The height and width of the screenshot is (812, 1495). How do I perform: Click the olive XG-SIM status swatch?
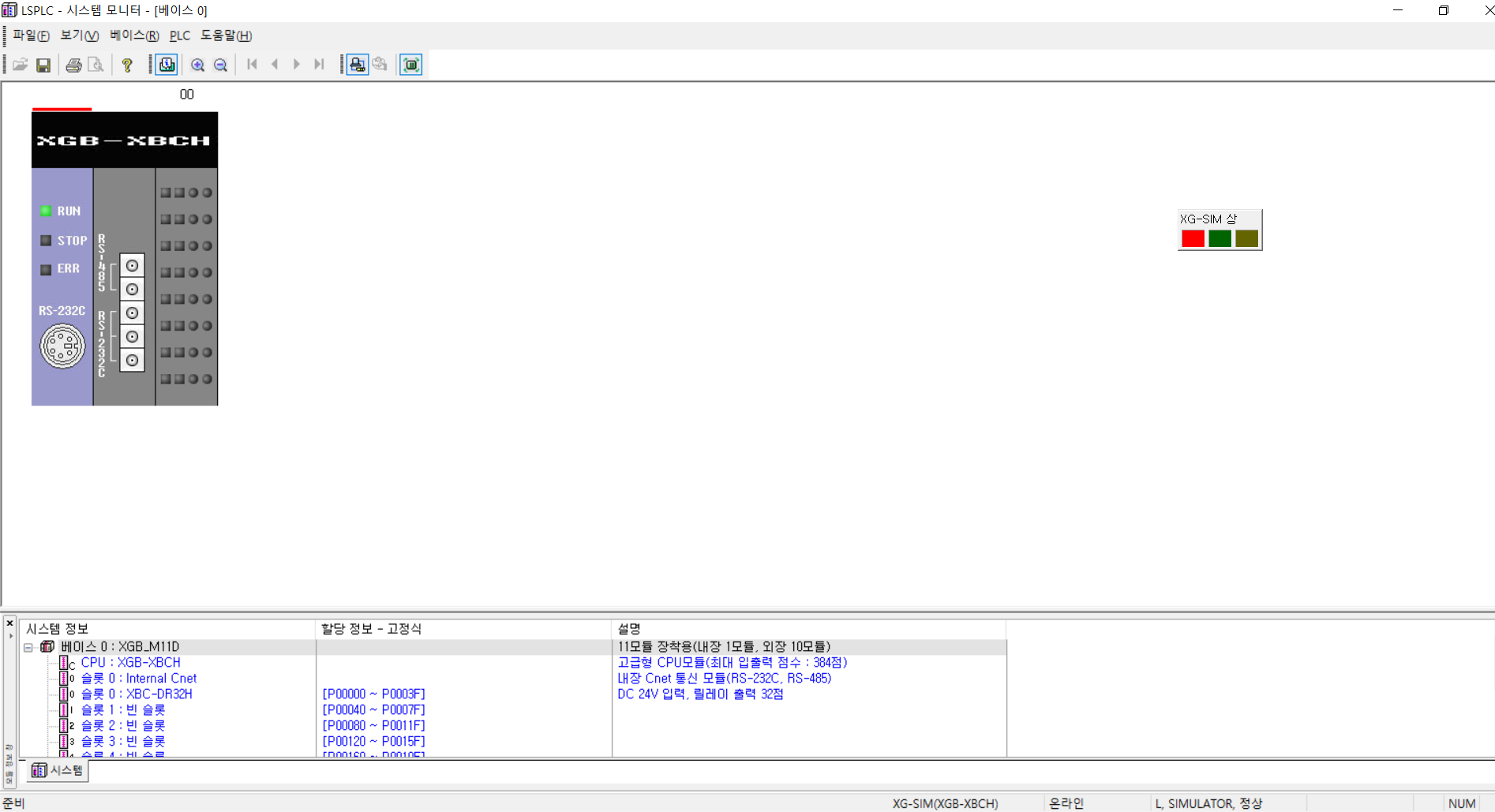1246,238
